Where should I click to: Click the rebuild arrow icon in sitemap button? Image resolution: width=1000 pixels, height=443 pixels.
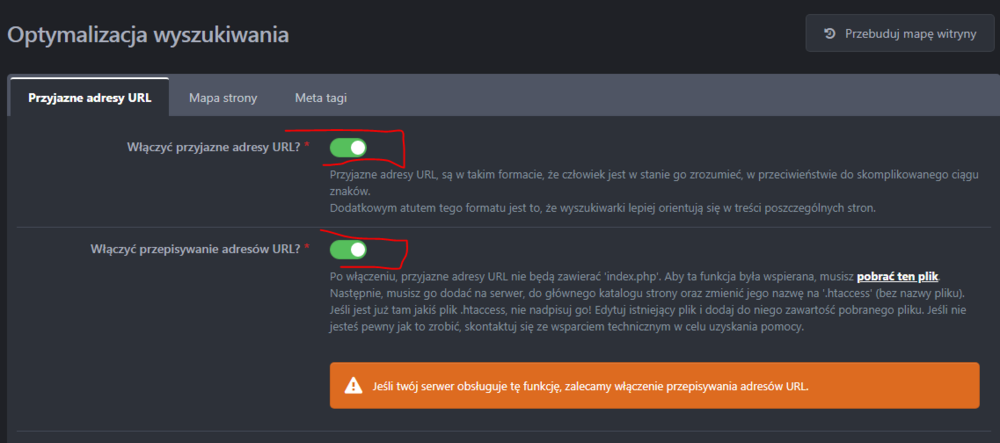pyautogui.click(x=830, y=34)
